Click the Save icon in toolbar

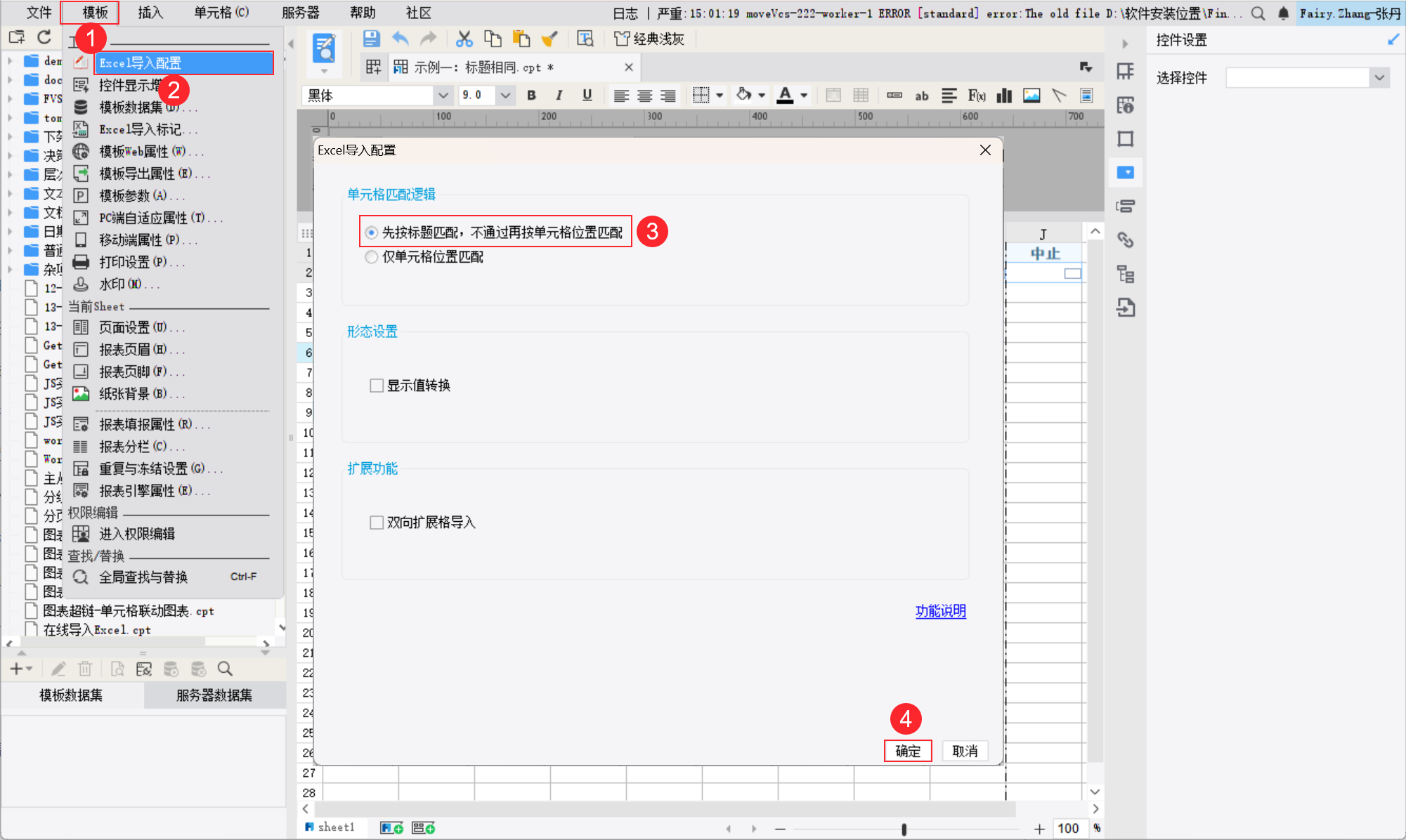371,39
